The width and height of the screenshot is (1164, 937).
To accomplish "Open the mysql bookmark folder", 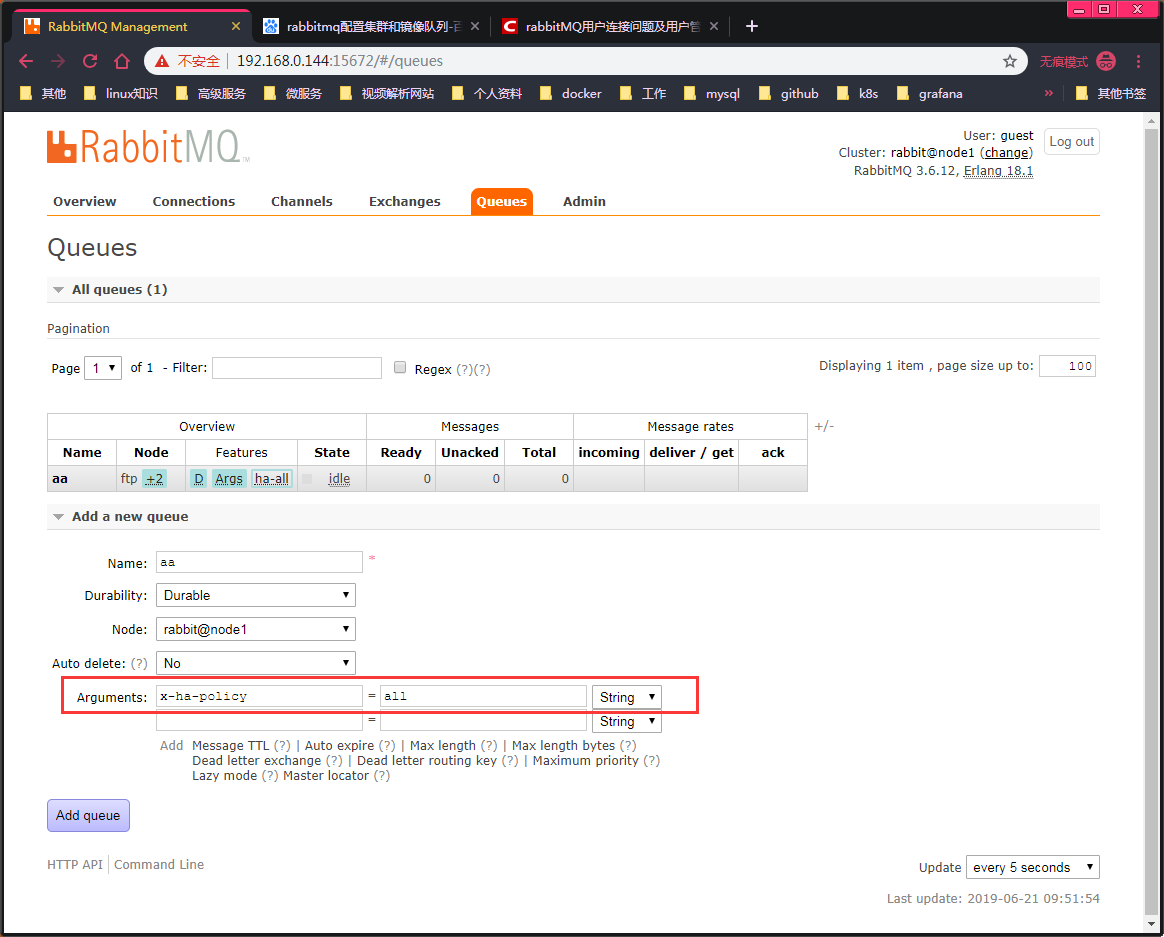I will 713,94.
